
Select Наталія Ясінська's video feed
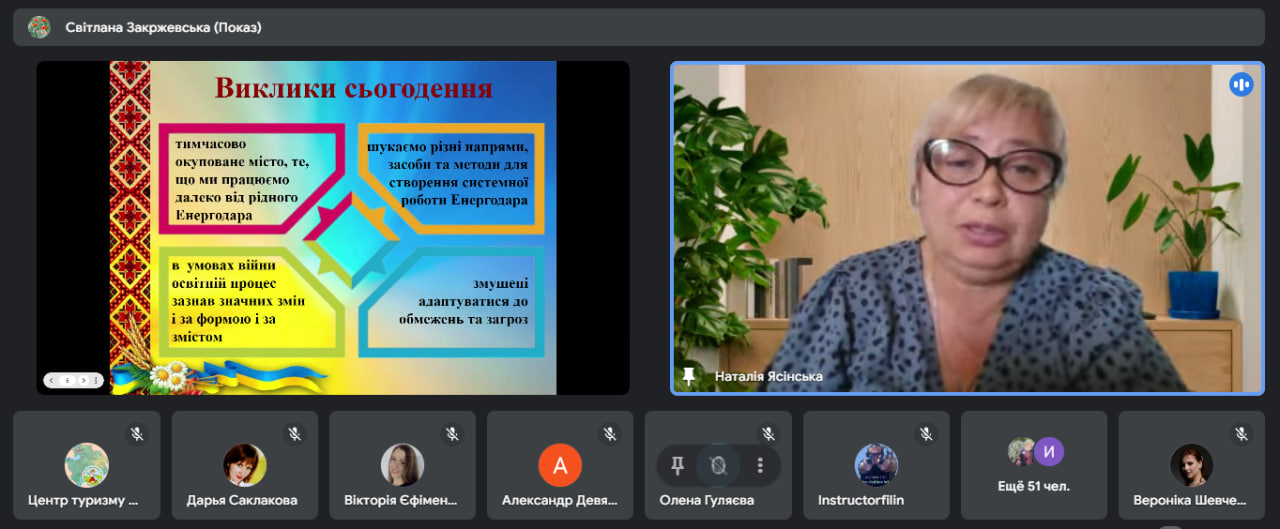click(x=967, y=228)
